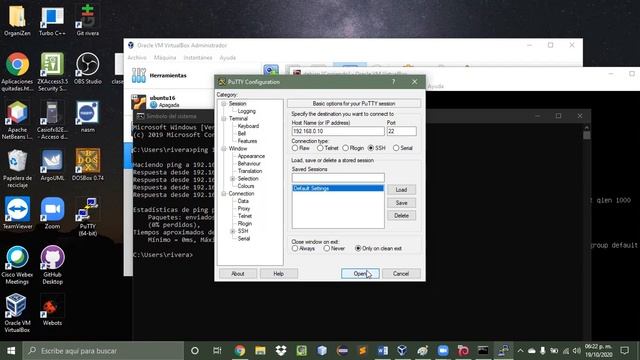Open Zoom from the taskbar

pyautogui.click(x=442, y=351)
